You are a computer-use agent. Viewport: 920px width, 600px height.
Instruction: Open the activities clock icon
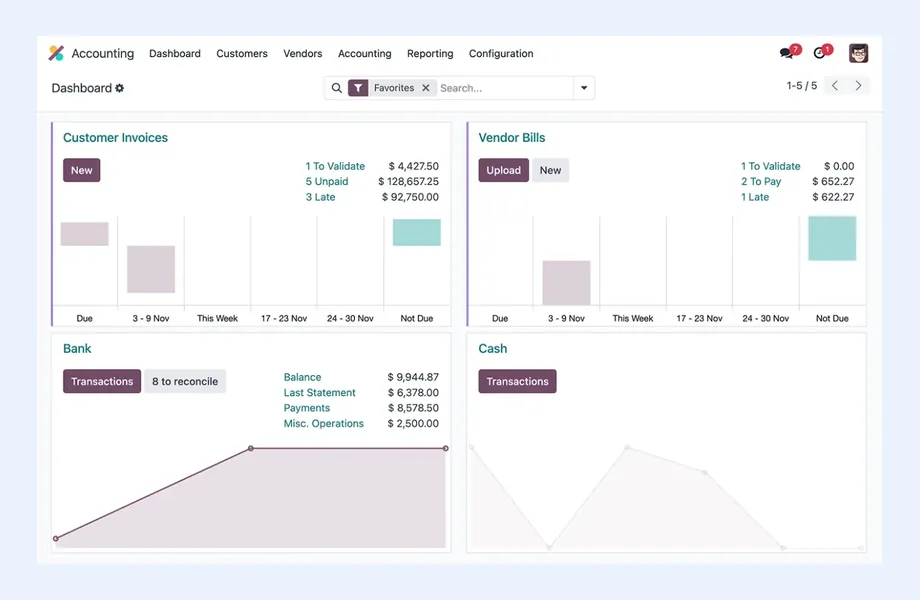click(820, 53)
